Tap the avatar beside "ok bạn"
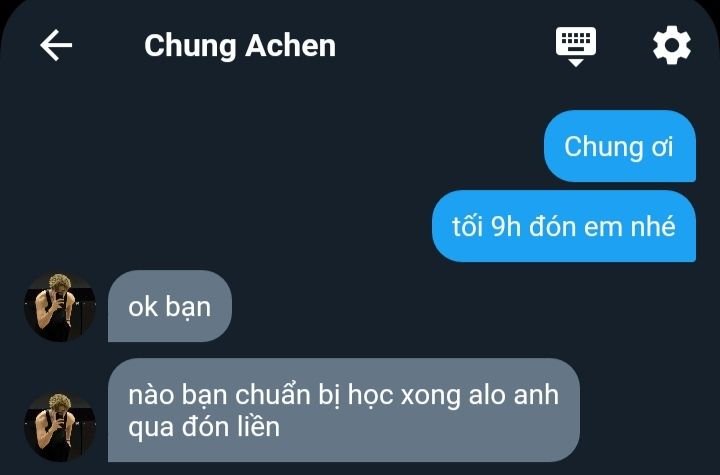The image size is (720, 475). coord(60,306)
